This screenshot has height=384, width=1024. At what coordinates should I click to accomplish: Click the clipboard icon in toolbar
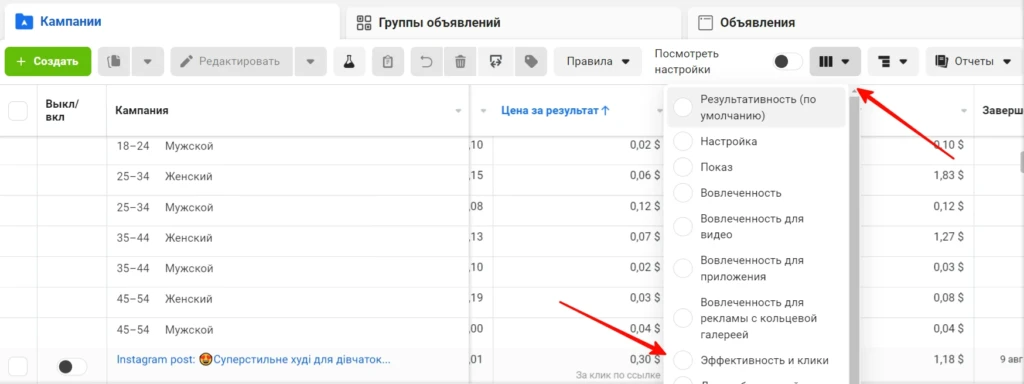coord(388,61)
